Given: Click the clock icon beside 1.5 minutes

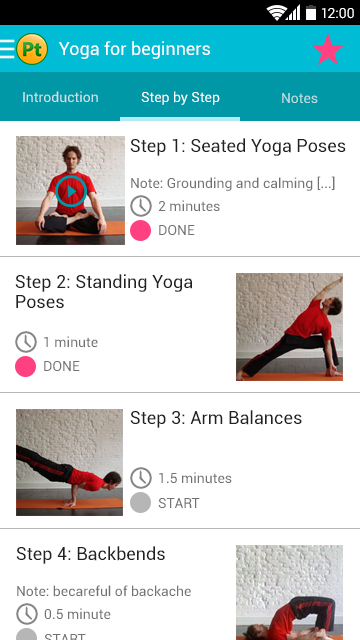Looking at the screenshot, I should point(141,478).
